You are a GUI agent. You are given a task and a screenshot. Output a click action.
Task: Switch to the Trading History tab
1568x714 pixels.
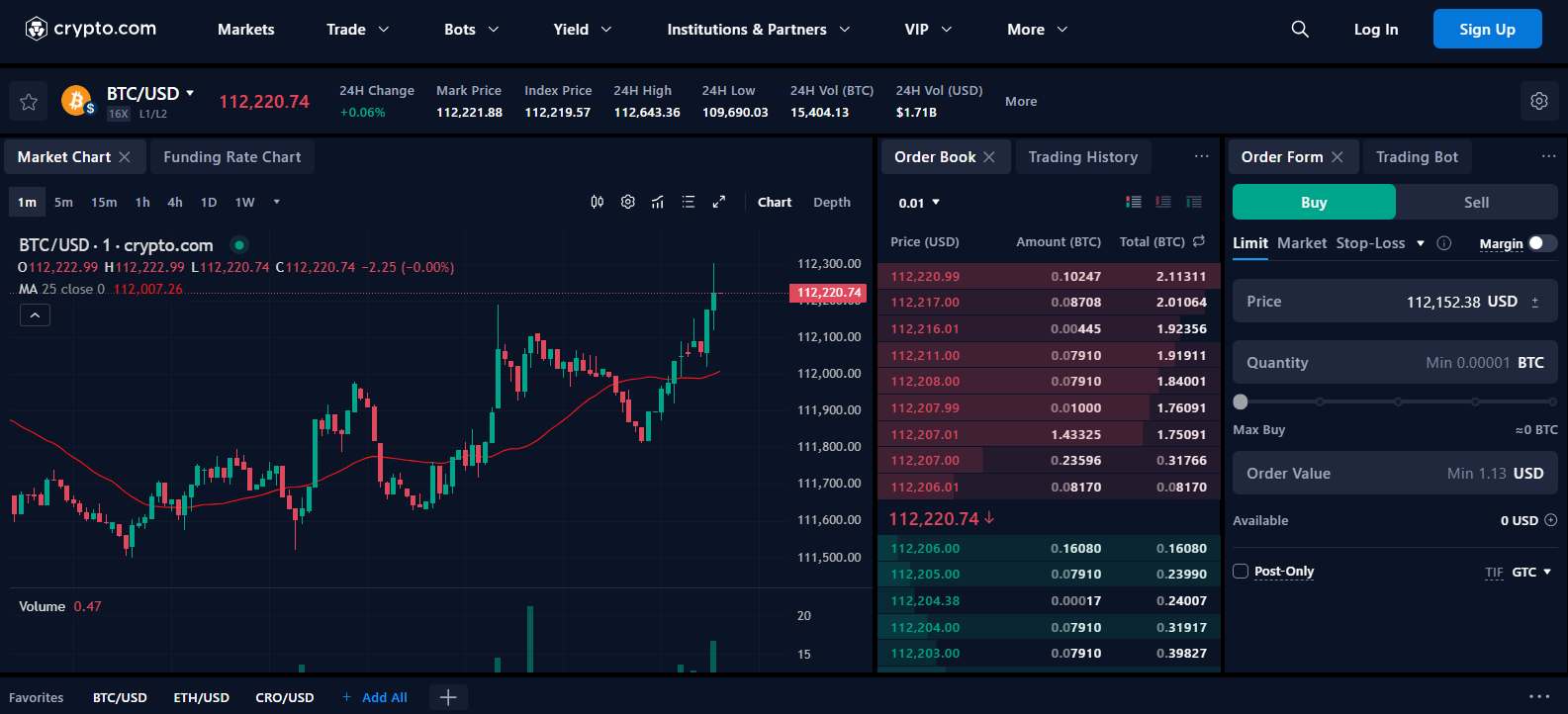pyautogui.click(x=1082, y=157)
